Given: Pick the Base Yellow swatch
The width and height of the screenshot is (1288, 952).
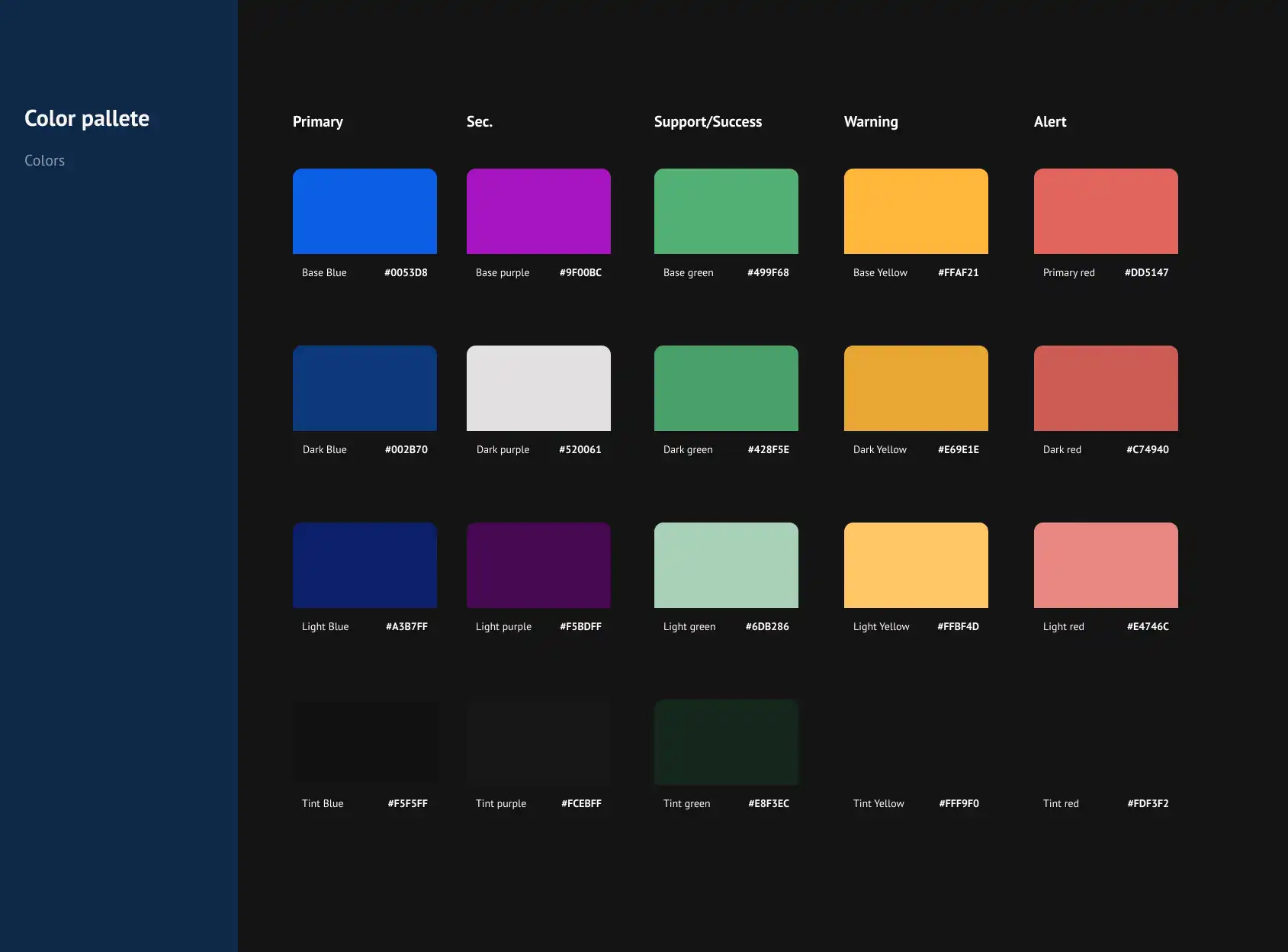Looking at the screenshot, I should pyautogui.click(x=916, y=211).
